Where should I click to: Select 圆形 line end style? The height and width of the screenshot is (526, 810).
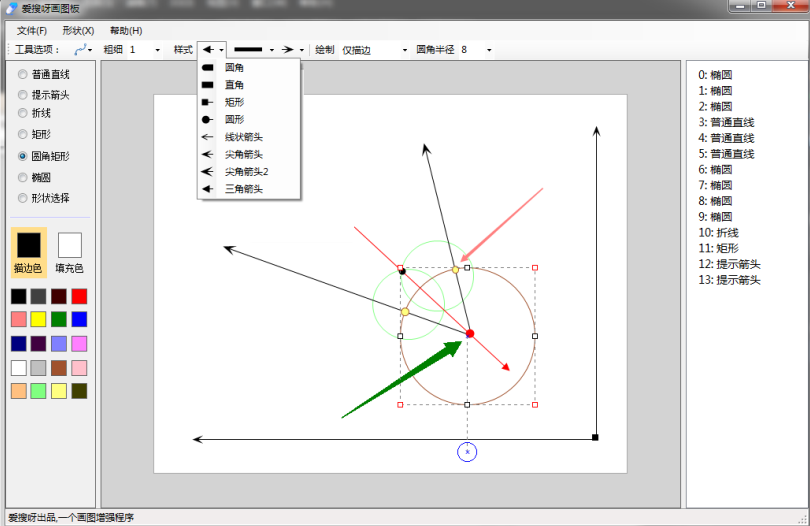pos(235,119)
